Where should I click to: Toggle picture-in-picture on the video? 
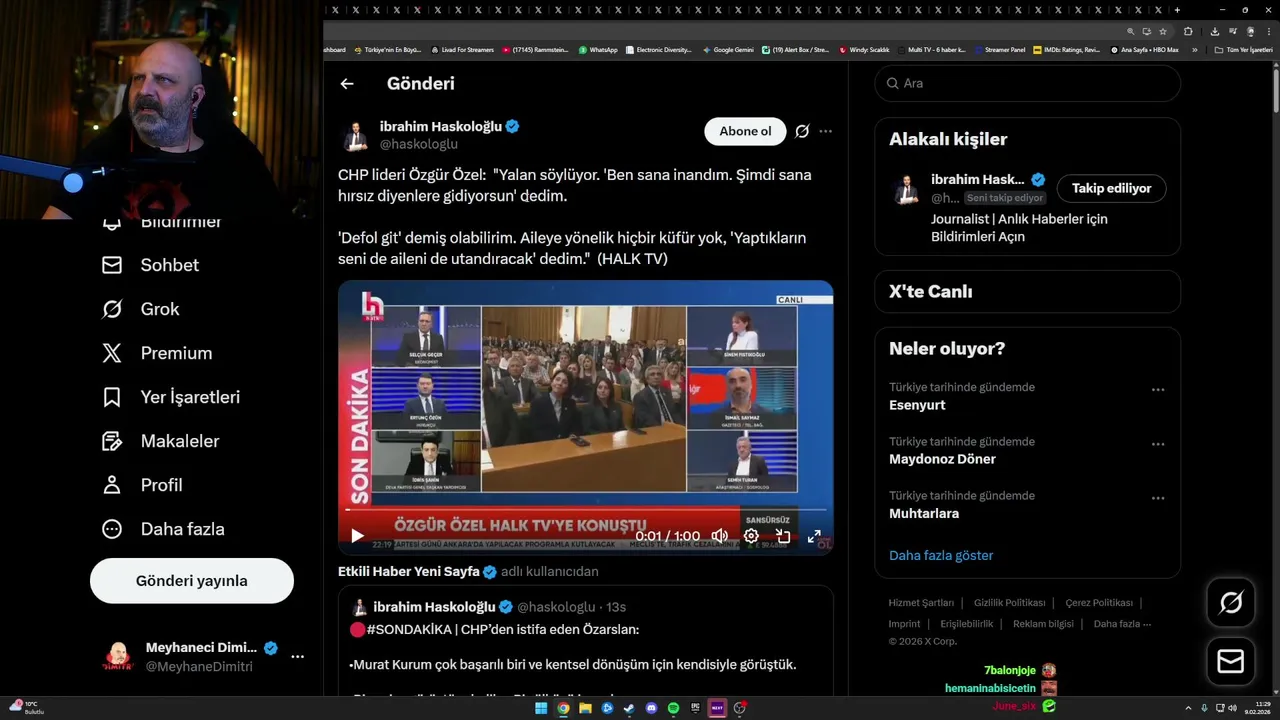click(x=783, y=536)
